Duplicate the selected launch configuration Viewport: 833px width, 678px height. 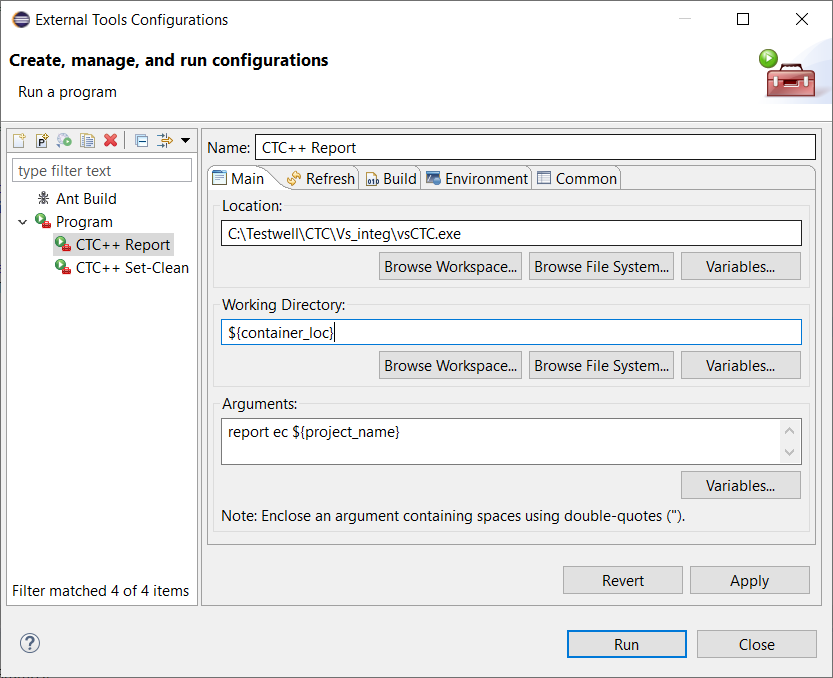(x=88, y=141)
